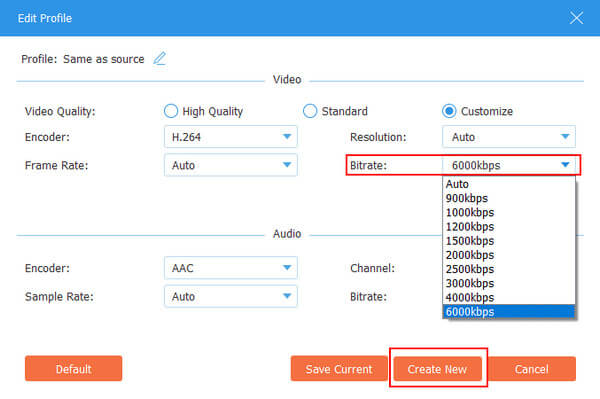600x399 pixels.
Task: Collapse the video Bitrate 6000kbps dropdown
Action: [x=509, y=165]
